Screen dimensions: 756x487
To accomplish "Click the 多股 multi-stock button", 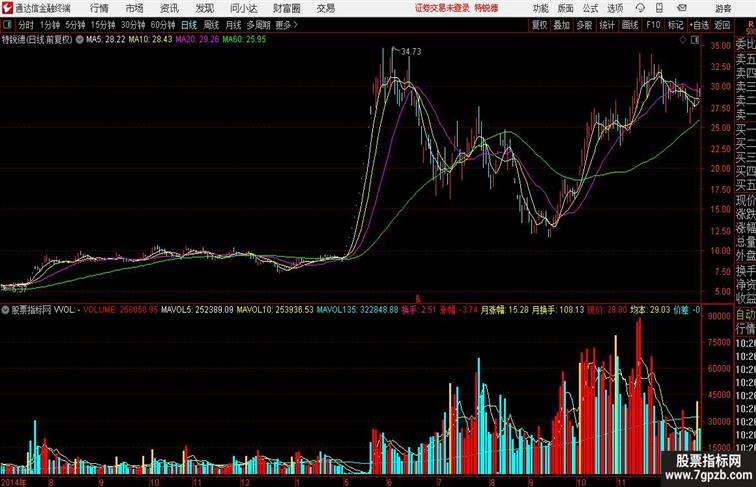I will tap(584, 25).
